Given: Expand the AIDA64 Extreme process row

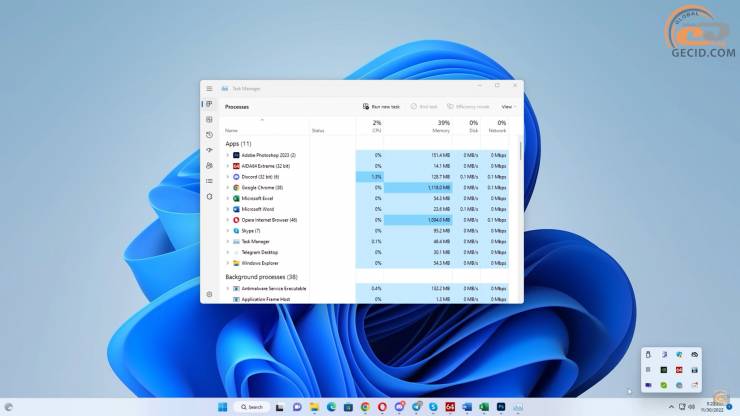Looking at the screenshot, I should click(227, 166).
